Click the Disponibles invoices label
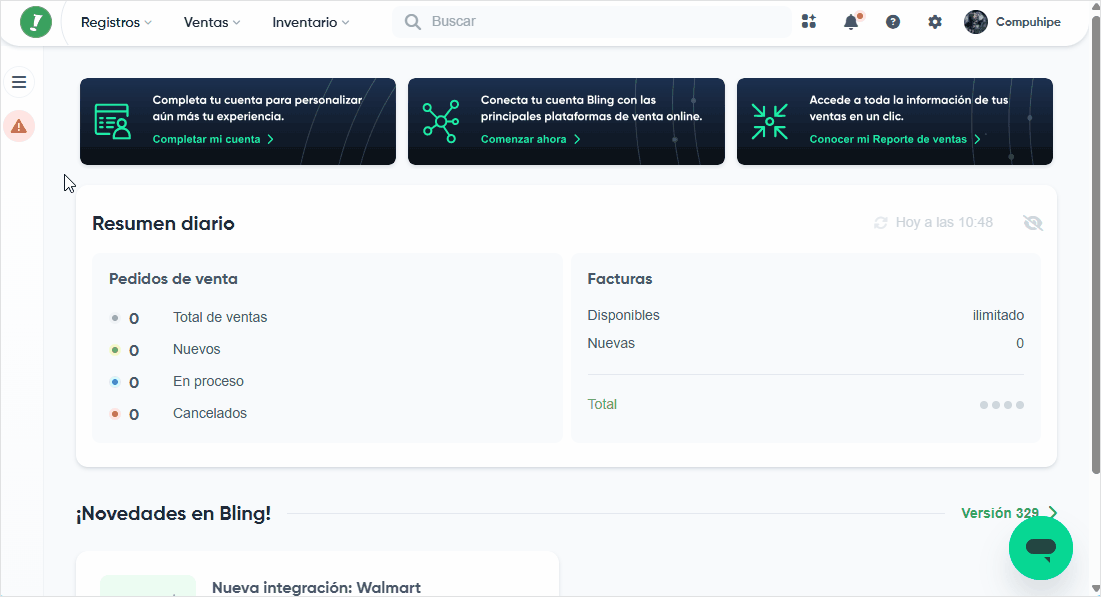Viewport: 1101px width, 597px height. (624, 315)
